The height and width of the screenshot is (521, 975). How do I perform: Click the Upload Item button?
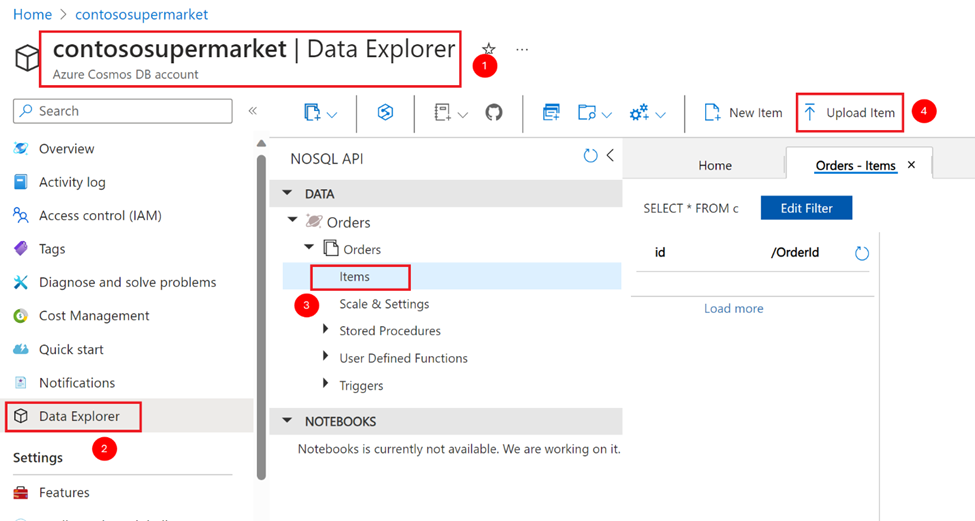click(x=849, y=113)
